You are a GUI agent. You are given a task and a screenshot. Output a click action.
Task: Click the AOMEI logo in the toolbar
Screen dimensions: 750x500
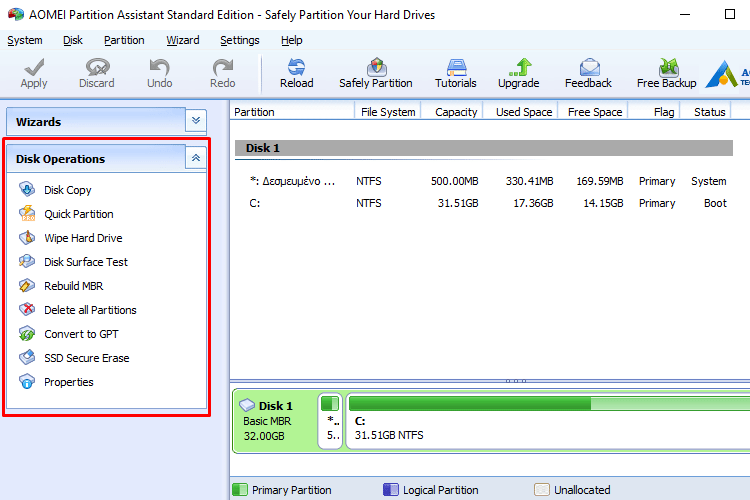pyautogui.click(x=721, y=74)
